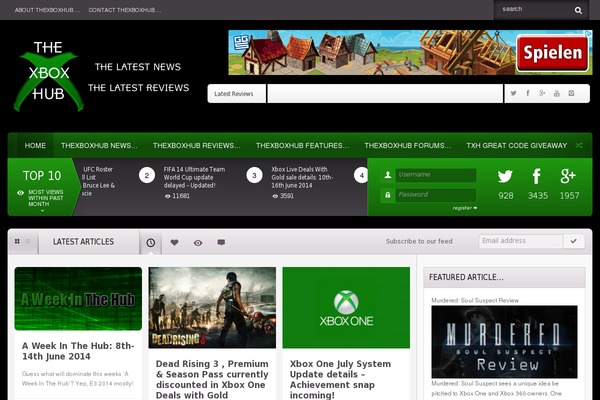Open the small Google Plus icon in header
The image size is (600, 400).
click(x=542, y=93)
